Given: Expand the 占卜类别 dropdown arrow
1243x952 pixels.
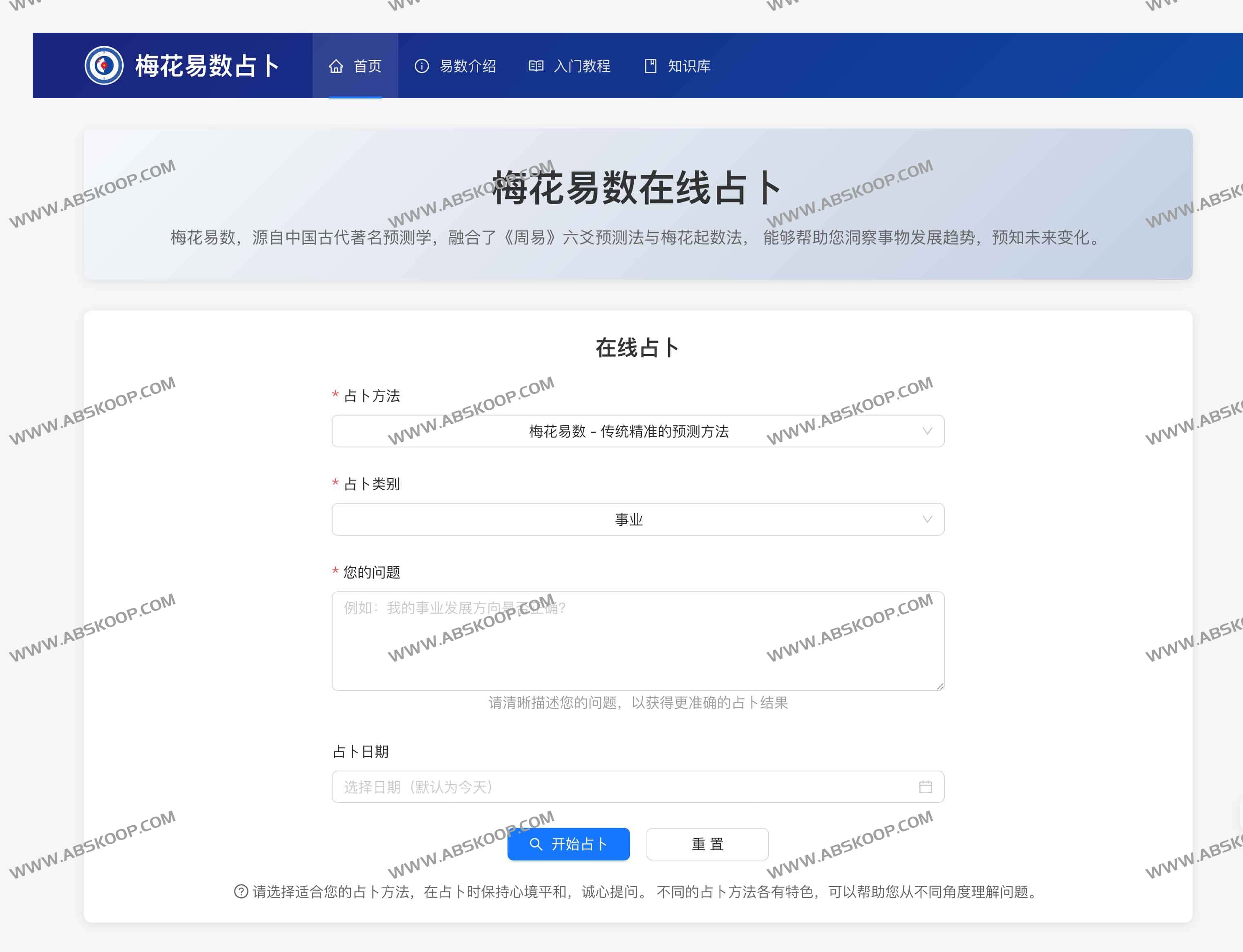Looking at the screenshot, I should [x=927, y=519].
